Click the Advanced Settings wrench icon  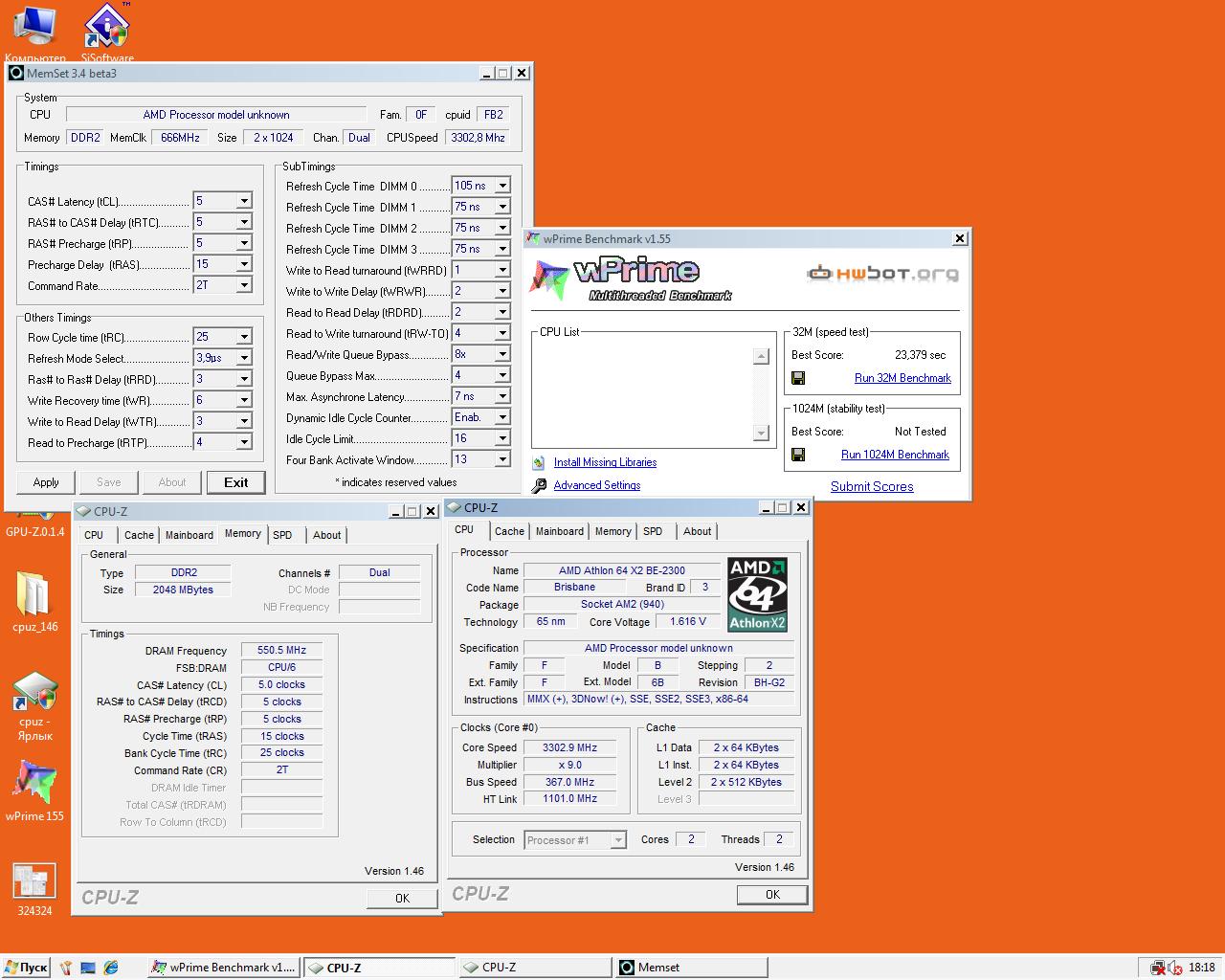(539, 485)
